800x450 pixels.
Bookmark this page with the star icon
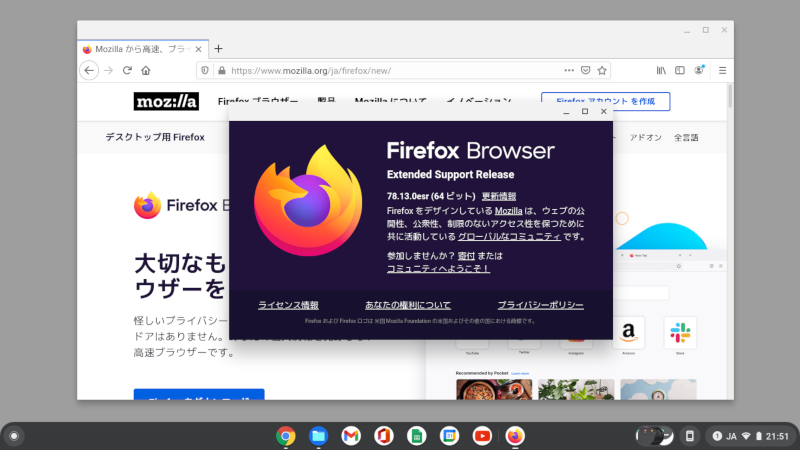click(602, 70)
